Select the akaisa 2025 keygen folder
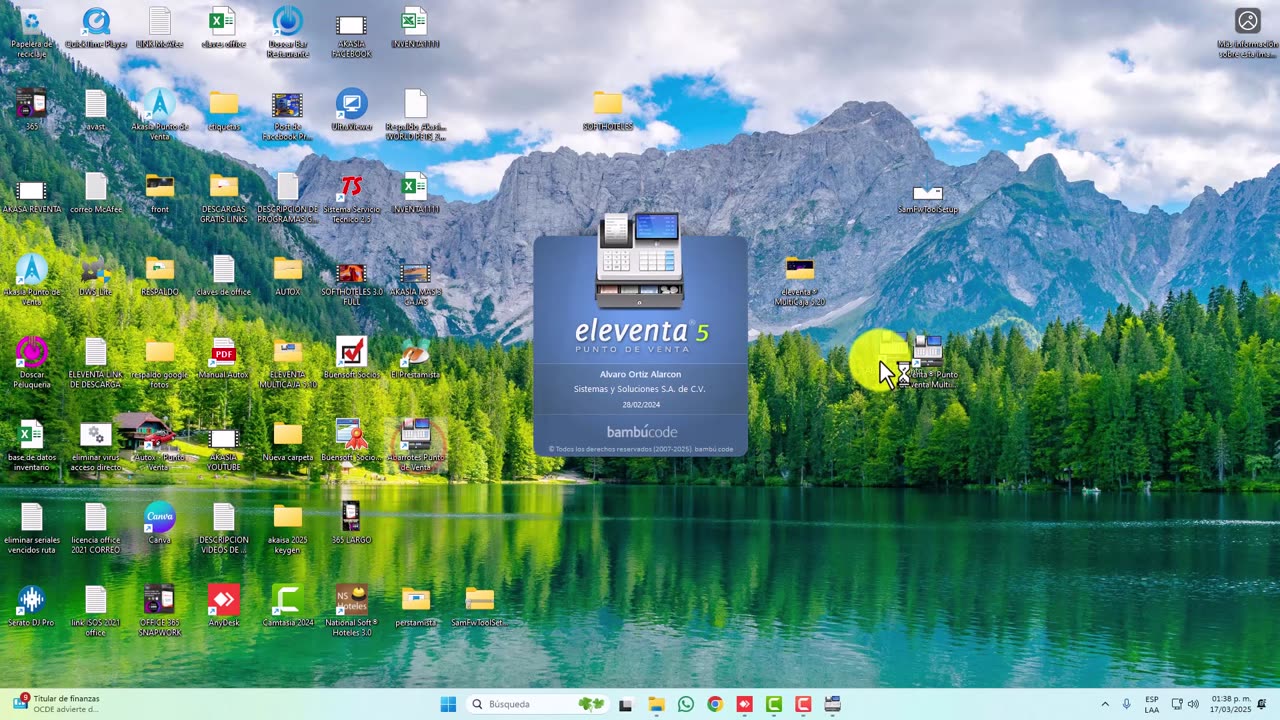Viewport: 1280px width, 720px height. coord(288,529)
